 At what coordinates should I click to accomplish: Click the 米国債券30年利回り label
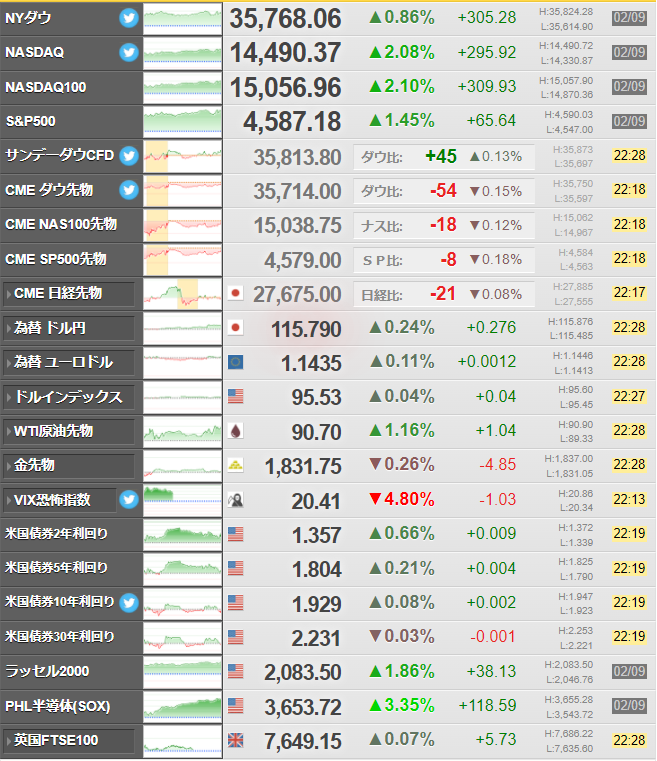tap(60, 637)
